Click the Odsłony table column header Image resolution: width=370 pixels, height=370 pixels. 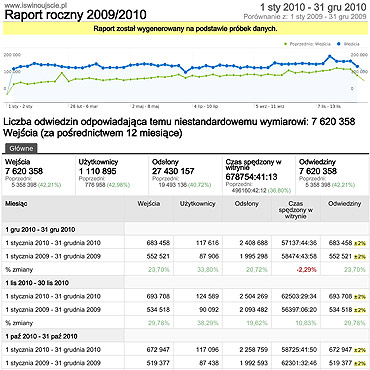pyautogui.click(x=247, y=209)
